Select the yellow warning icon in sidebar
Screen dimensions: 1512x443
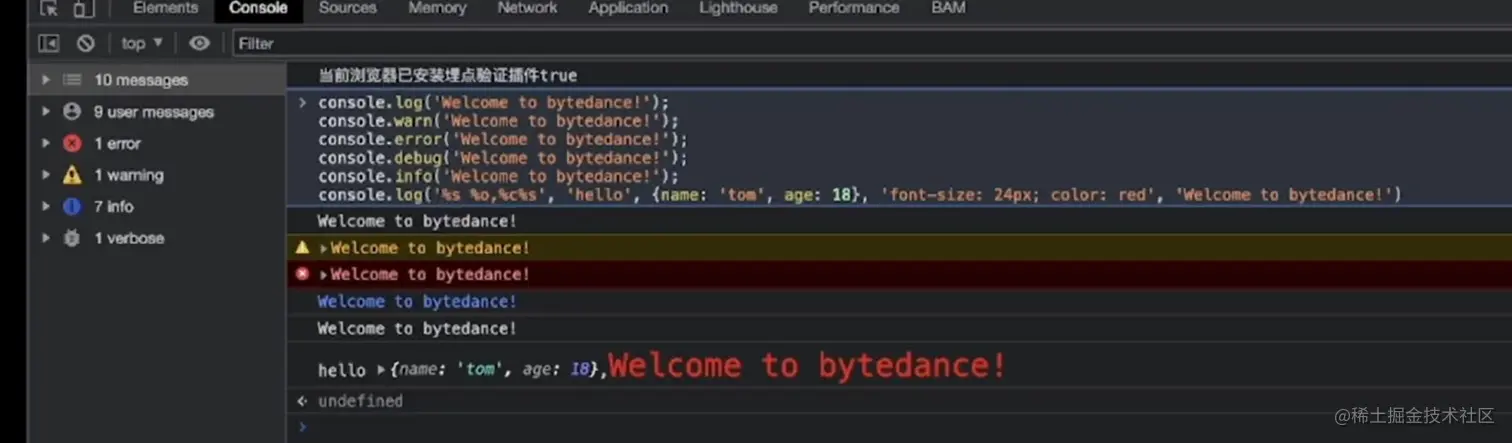tap(72, 175)
